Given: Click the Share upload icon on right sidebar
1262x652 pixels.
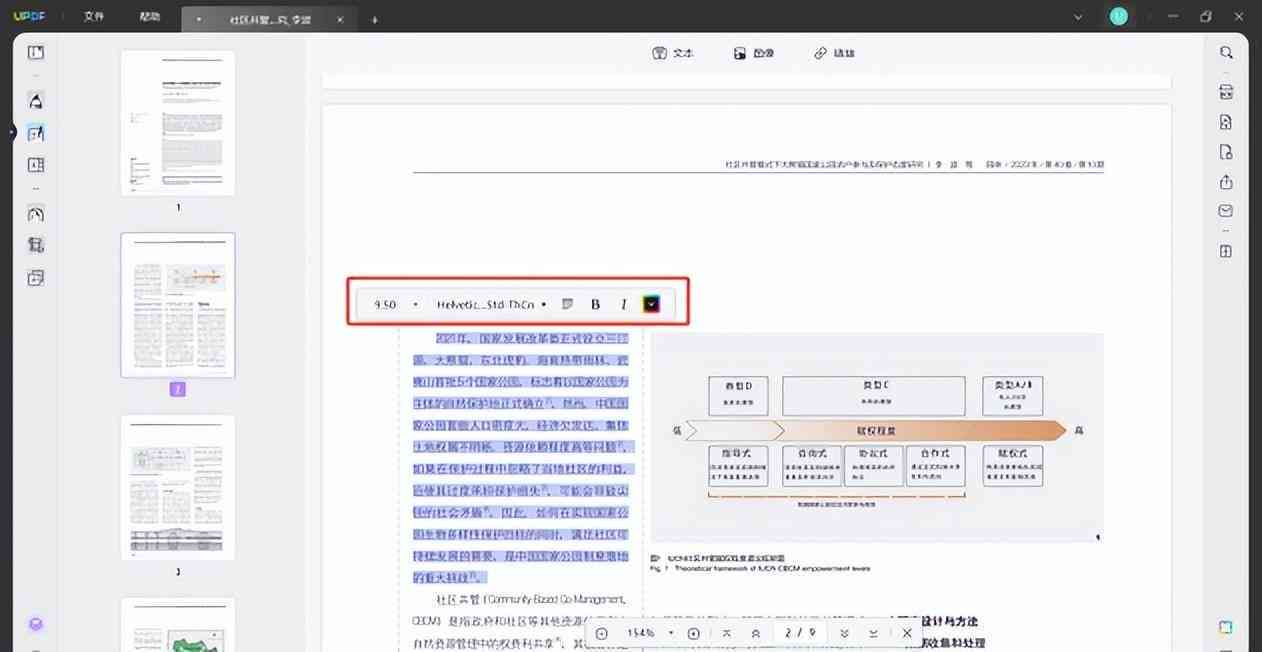Looking at the screenshot, I should click(1226, 182).
